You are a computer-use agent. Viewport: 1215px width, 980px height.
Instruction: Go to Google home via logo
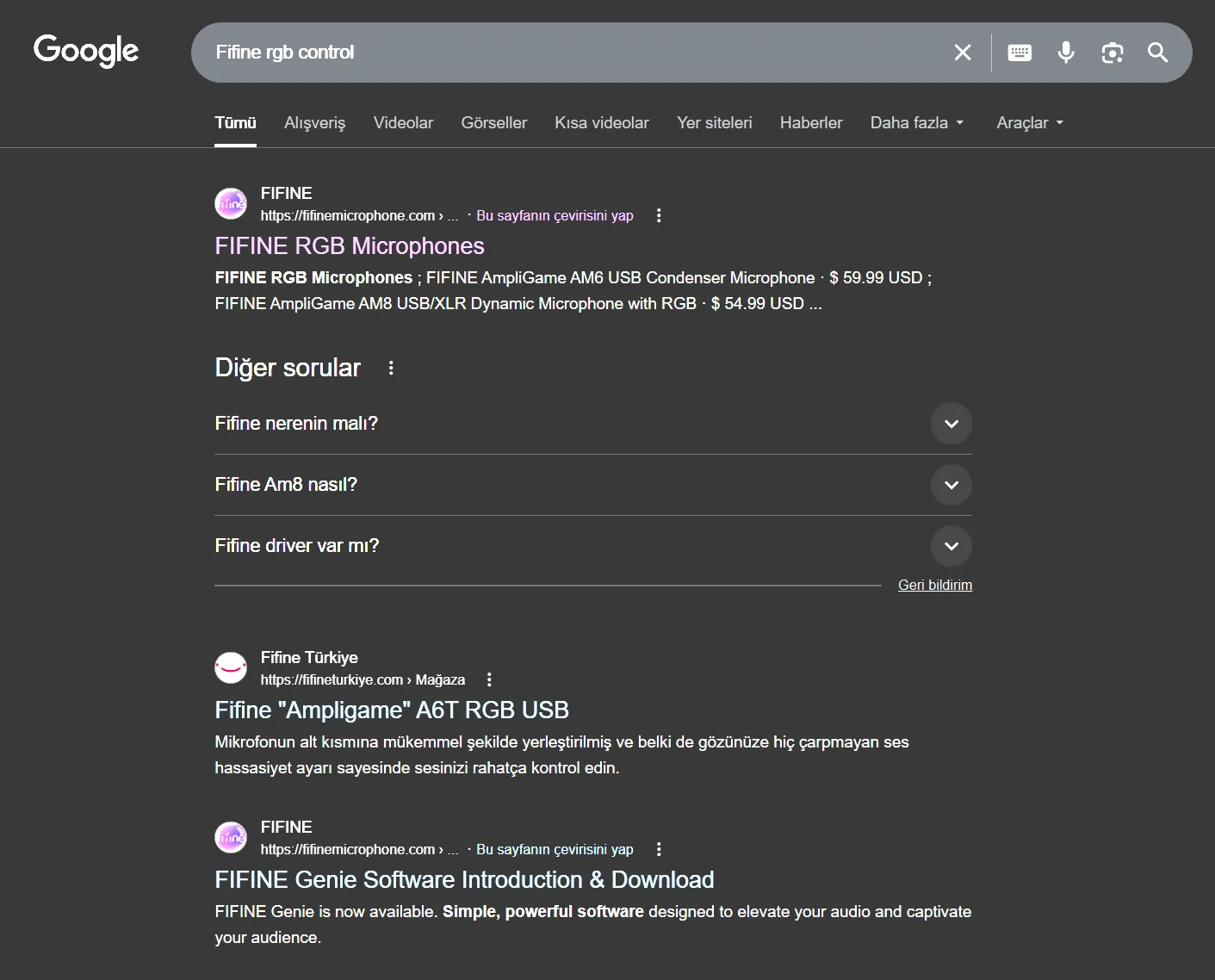pyautogui.click(x=86, y=51)
